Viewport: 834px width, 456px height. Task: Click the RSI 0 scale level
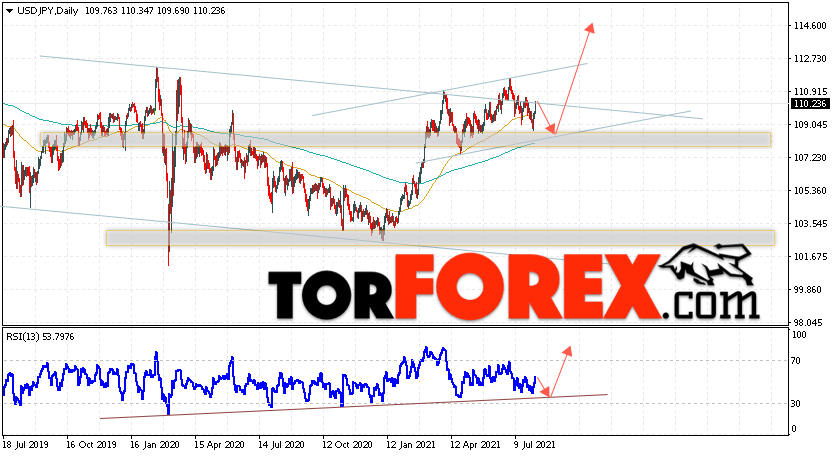[x=794, y=428]
